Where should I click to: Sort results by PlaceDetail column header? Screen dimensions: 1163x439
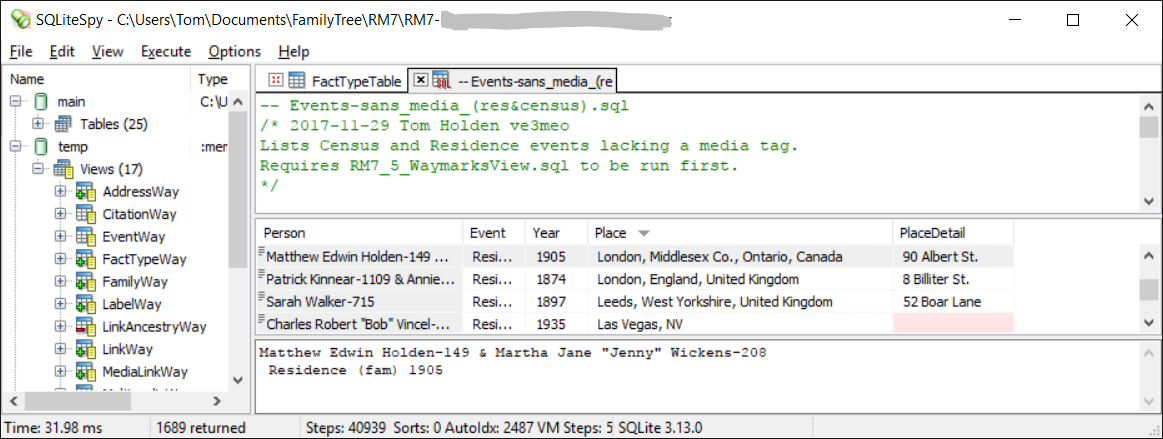(x=953, y=234)
